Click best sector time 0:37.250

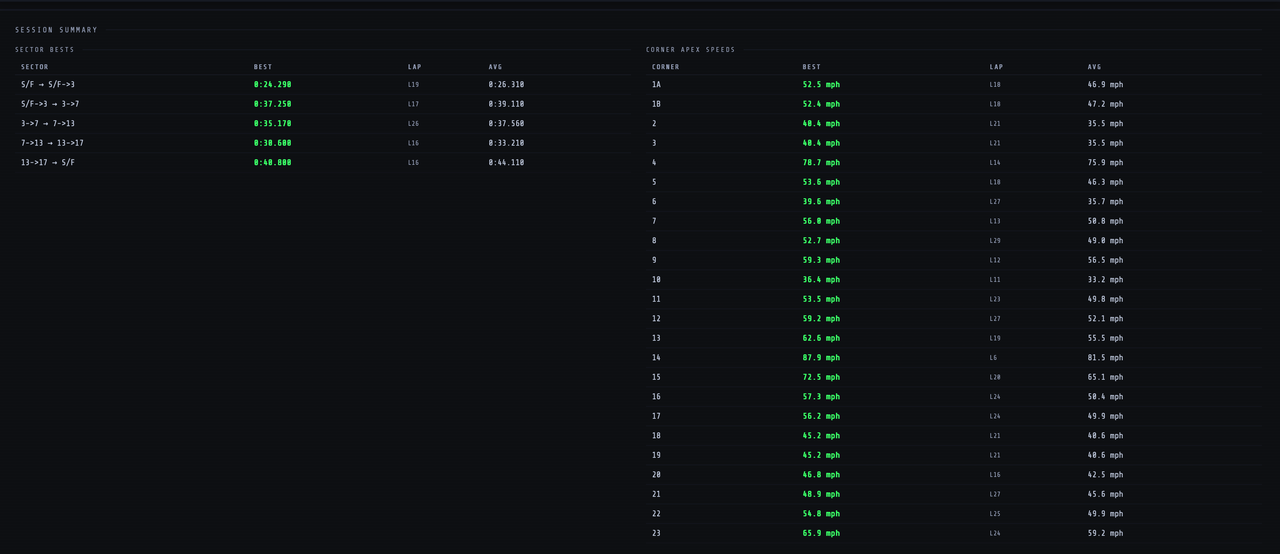[273, 104]
